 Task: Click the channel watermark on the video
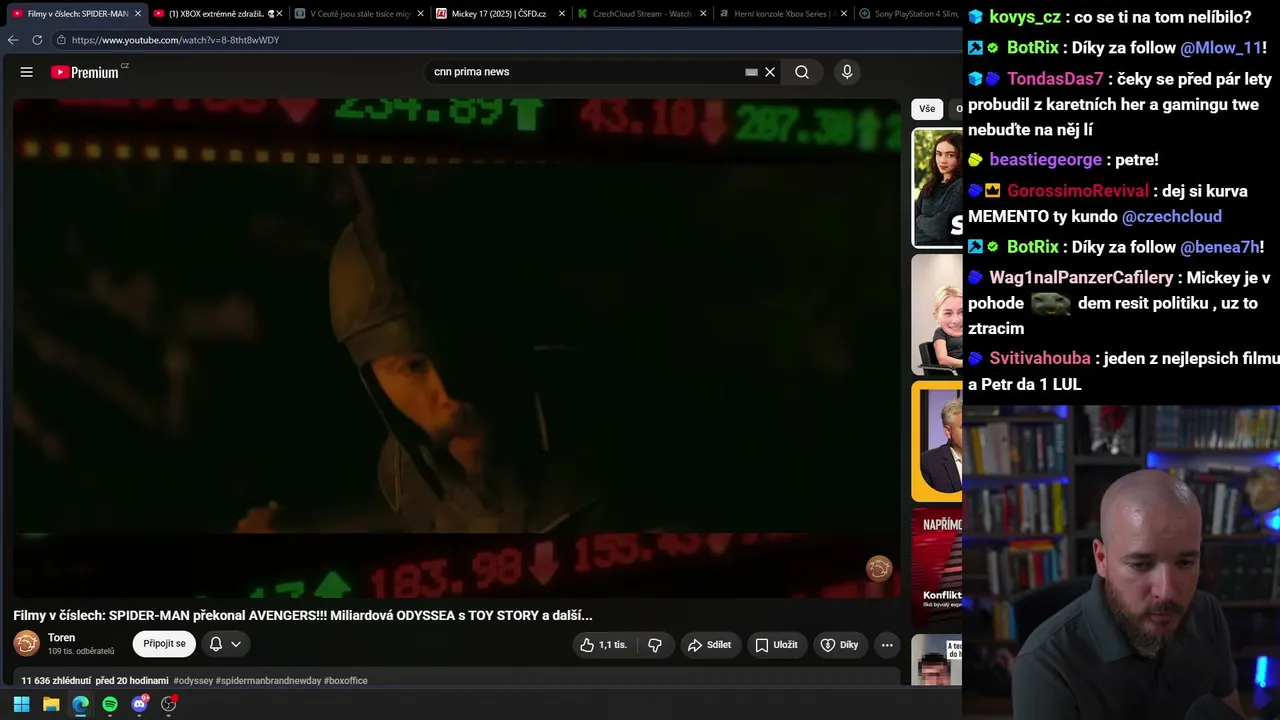pyautogui.click(x=879, y=568)
